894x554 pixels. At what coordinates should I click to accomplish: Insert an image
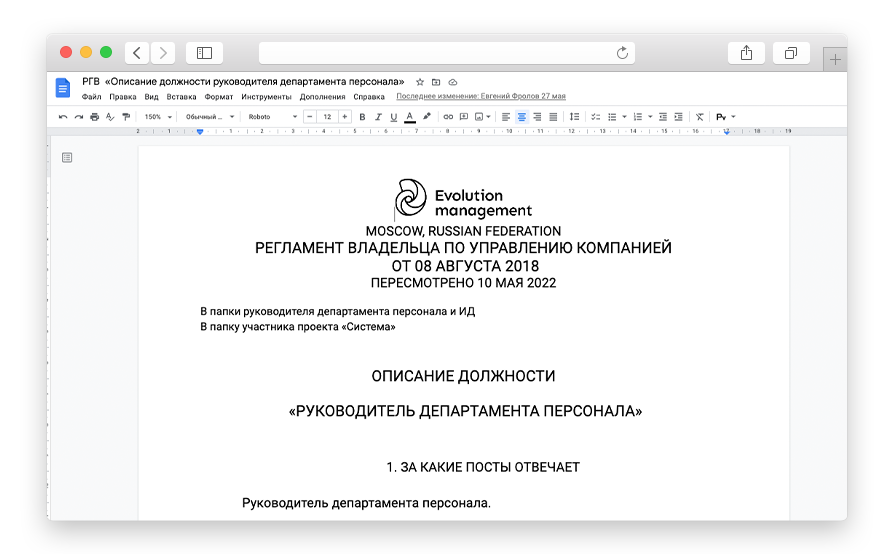(x=479, y=117)
